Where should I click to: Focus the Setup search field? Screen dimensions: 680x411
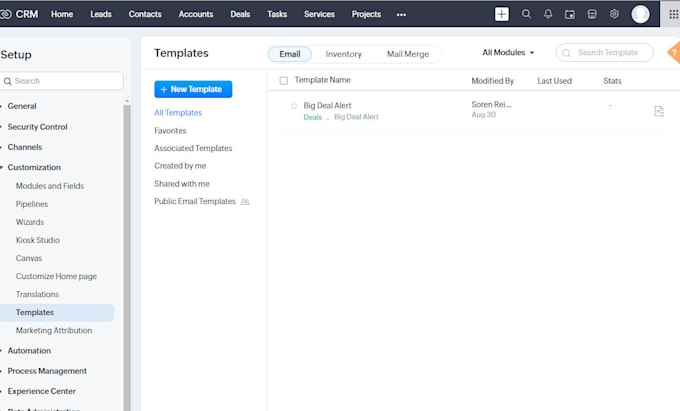(62, 81)
